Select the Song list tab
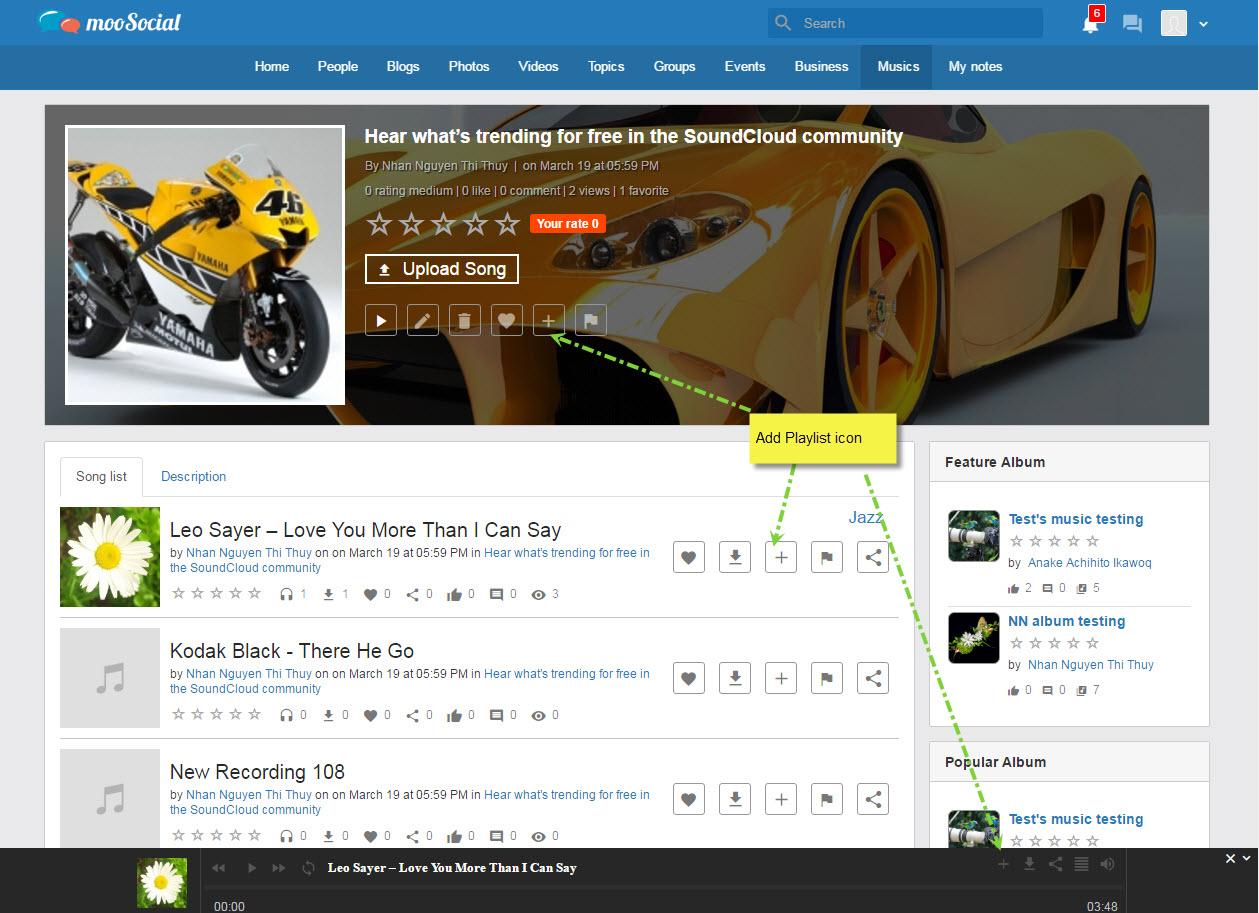This screenshot has width=1259, height=913. [x=101, y=477]
